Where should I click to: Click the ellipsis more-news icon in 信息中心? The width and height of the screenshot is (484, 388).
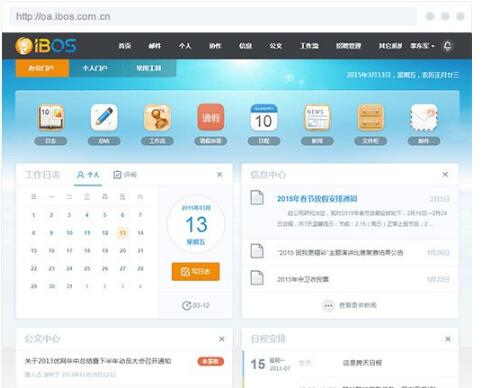click(x=328, y=305)
